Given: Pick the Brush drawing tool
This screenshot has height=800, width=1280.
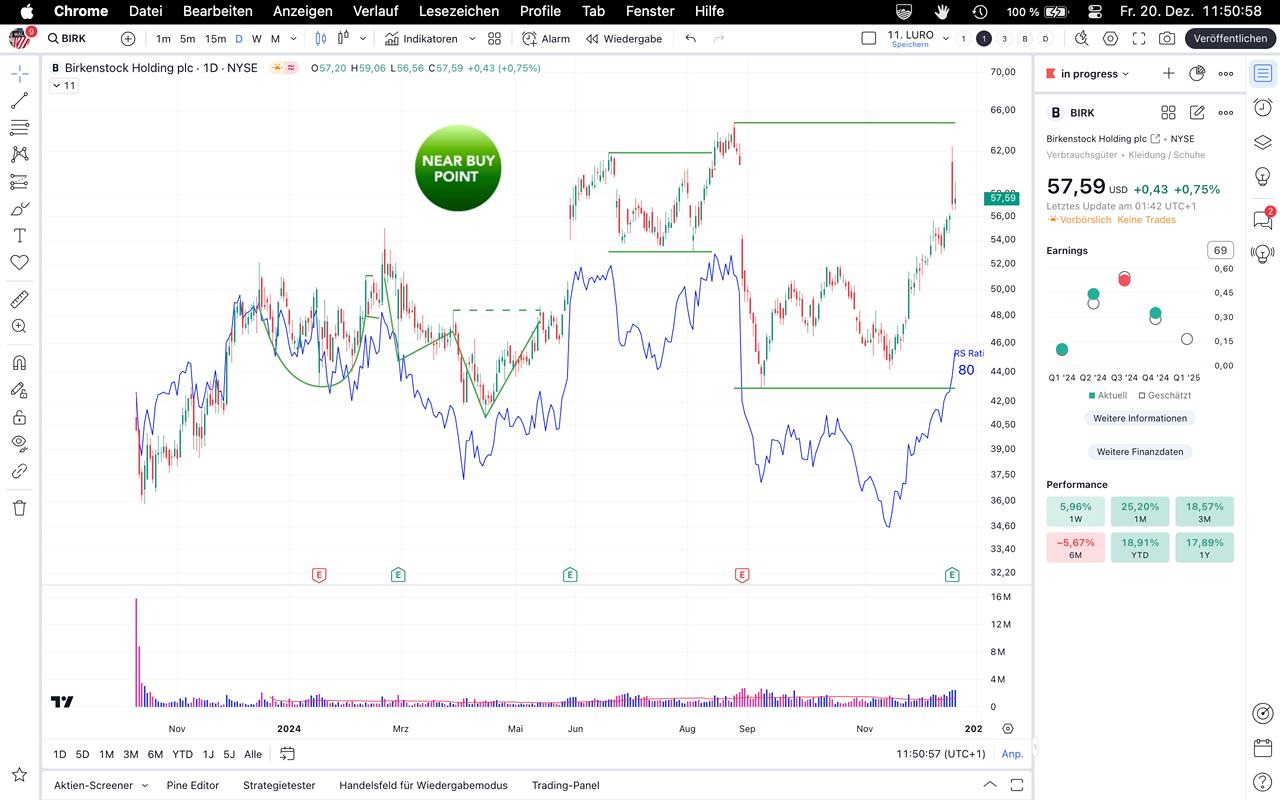Looking at the screenshot, I should (19, 209).
